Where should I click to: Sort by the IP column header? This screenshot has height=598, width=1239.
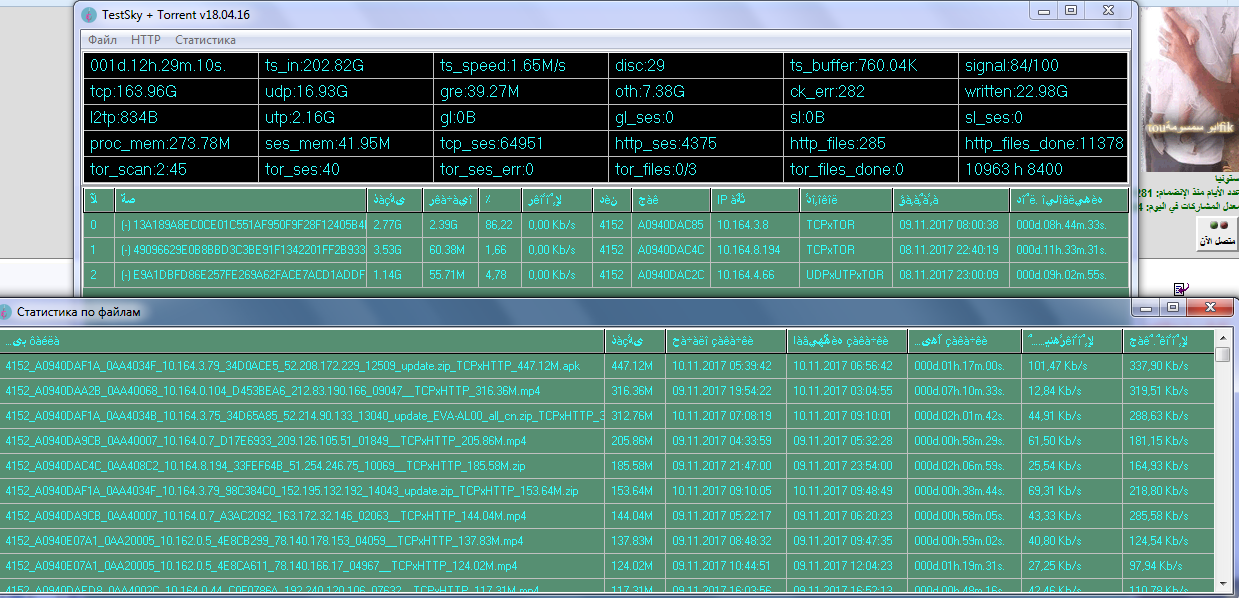(x=730, y=198)
